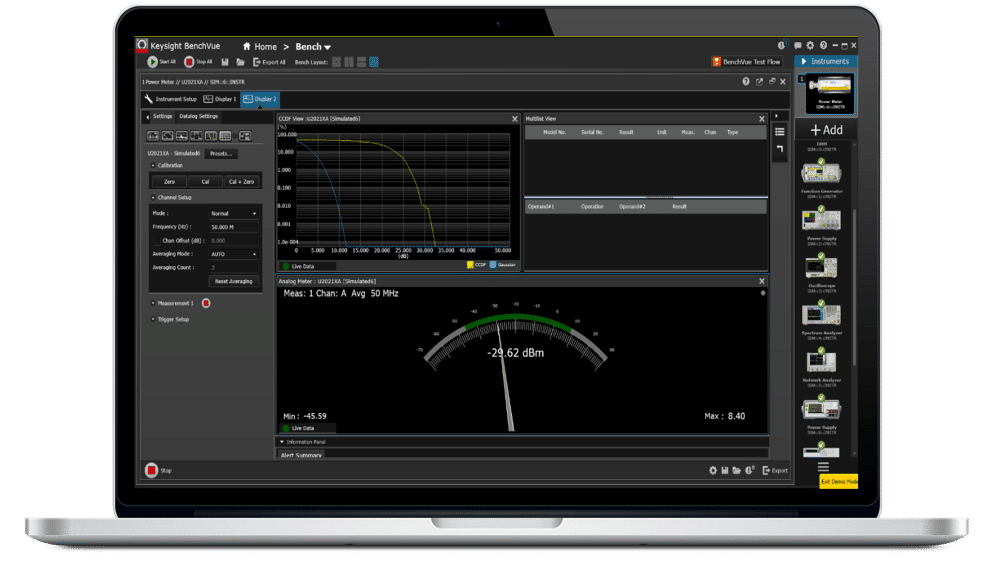This screenshot has width=1000, height=563.
Task: Tick the Chan Offset (dB) checkbox
Action: (157, 240)
